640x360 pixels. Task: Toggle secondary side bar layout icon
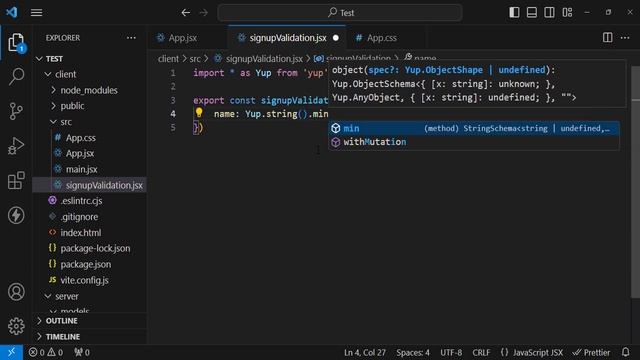click(549, 13)
